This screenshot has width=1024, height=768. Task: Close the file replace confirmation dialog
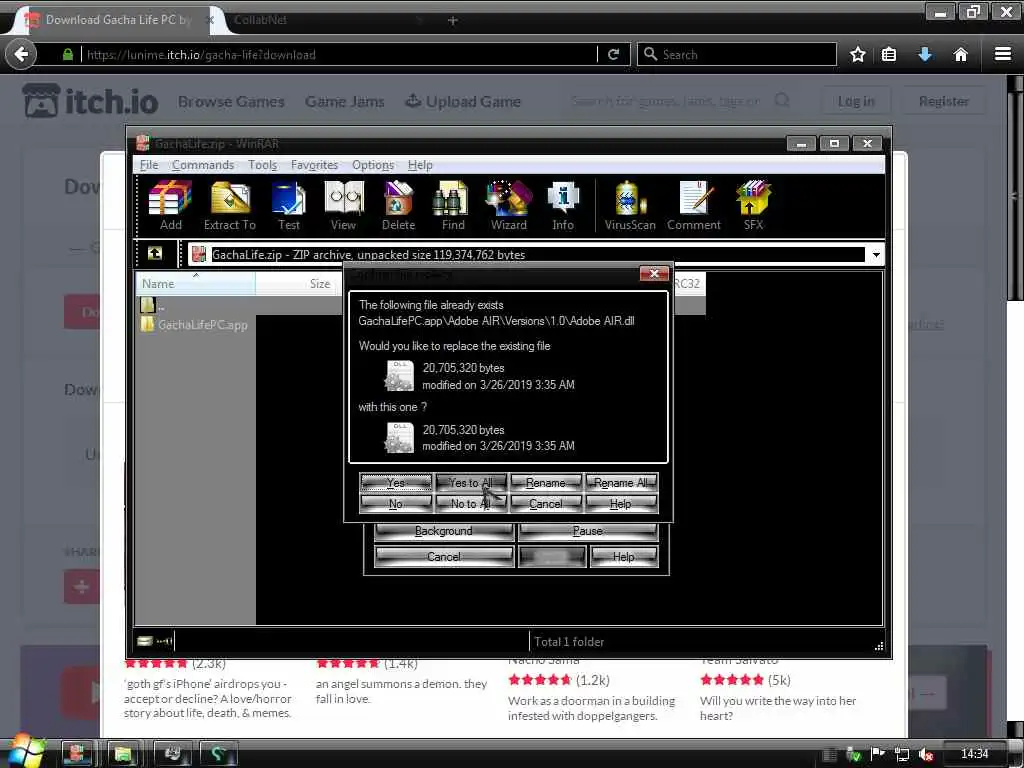654,274
